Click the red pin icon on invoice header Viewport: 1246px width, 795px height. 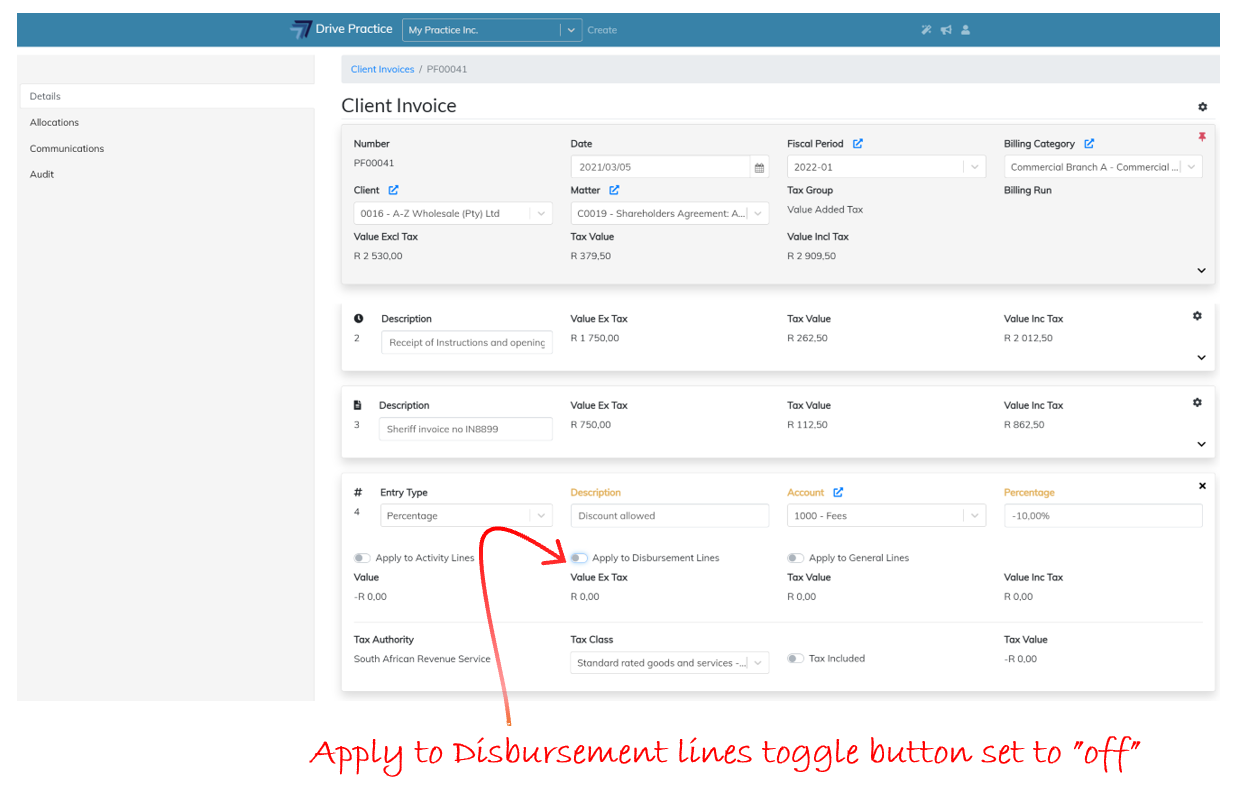tap(1202, 137)
